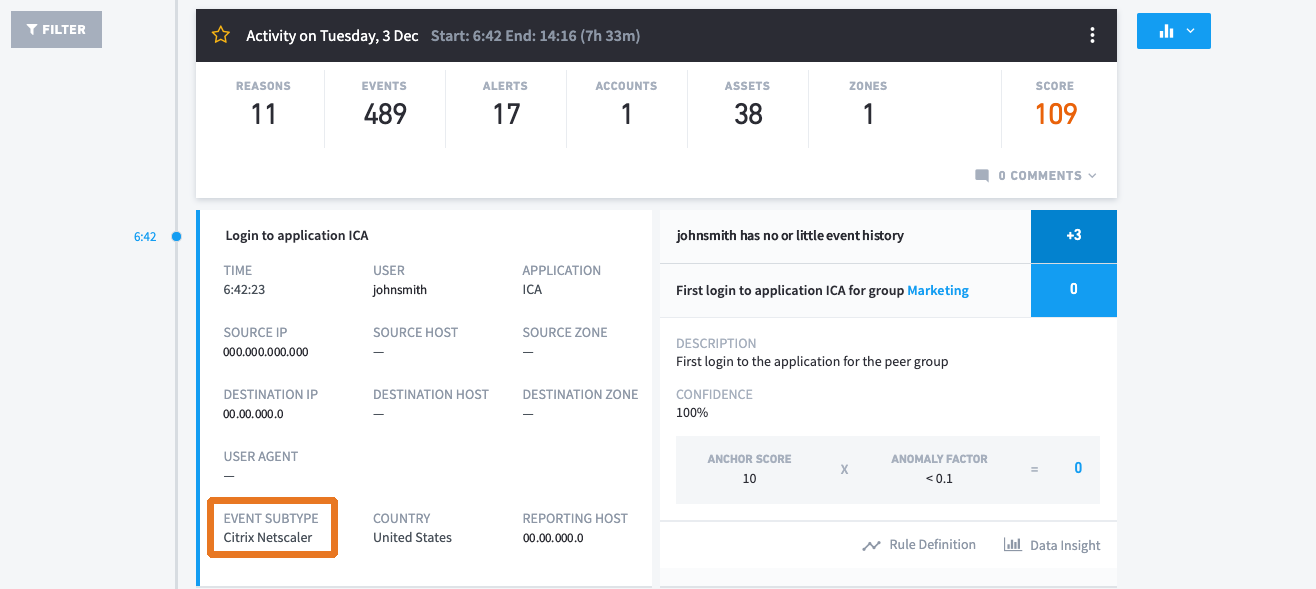Click the funnel icon in Filter

[x=32, y=30]
